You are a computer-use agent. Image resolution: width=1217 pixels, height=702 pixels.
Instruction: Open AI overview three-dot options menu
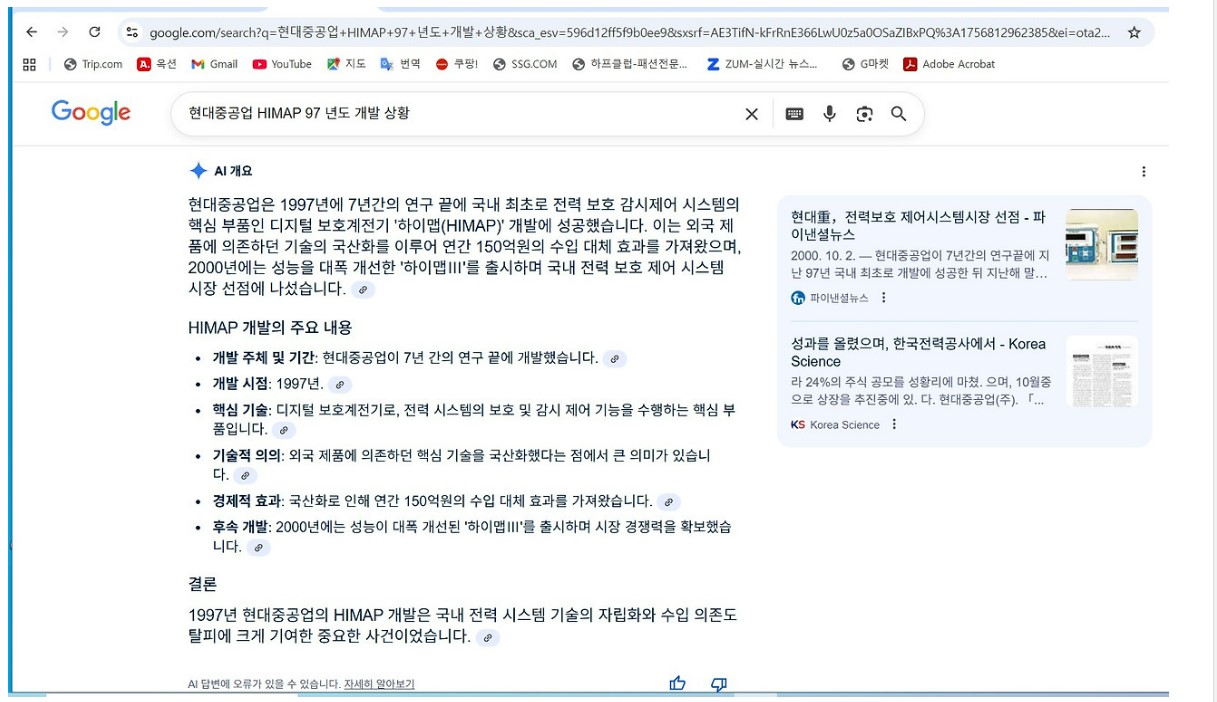(x=1144, y=172)
